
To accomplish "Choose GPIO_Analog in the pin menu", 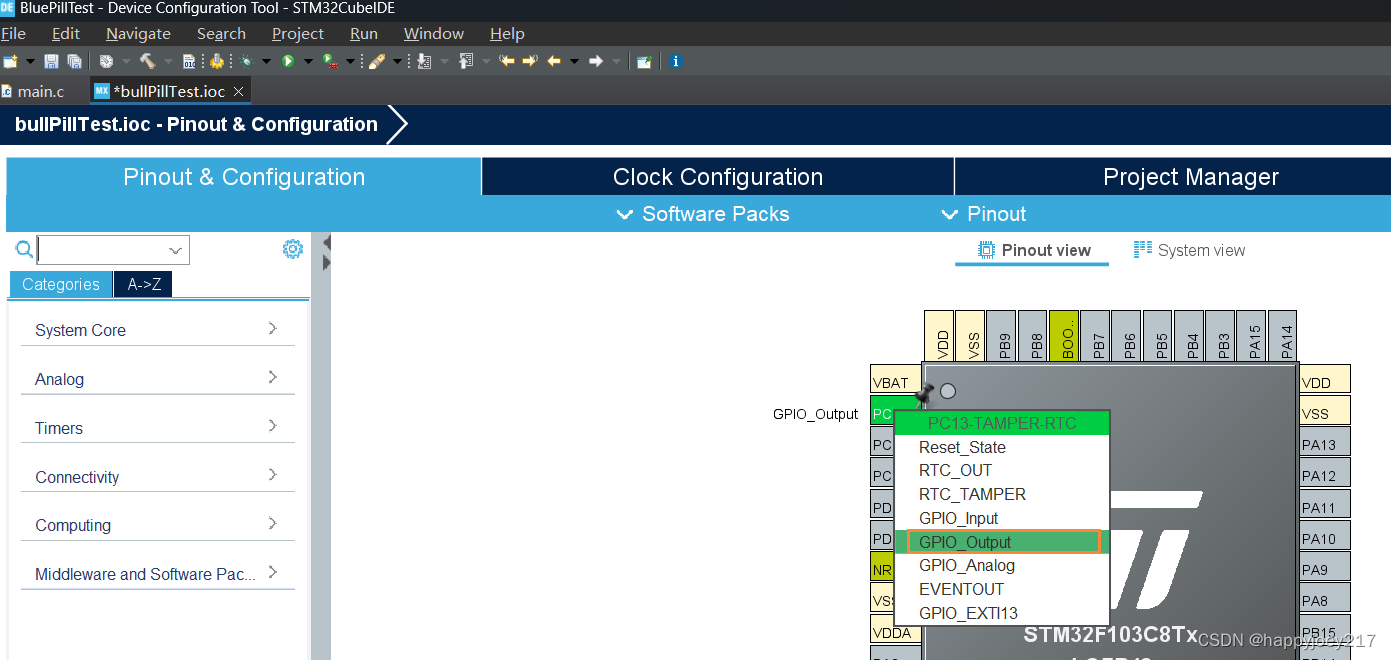I will [x=1002, y=565].
